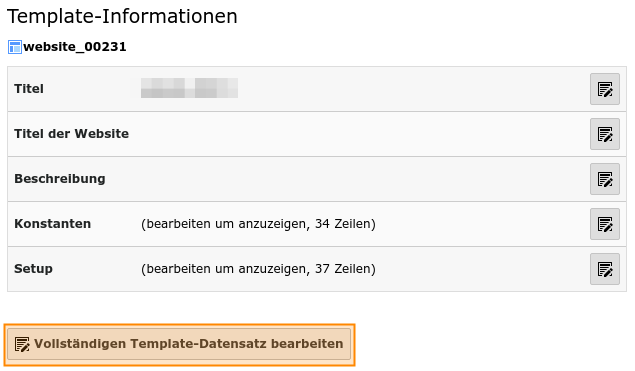The width and height of the screenshot is (635, 371).
Task: Click the Titel der Website label
Action: pyautogui.click(x=72, y=134)
